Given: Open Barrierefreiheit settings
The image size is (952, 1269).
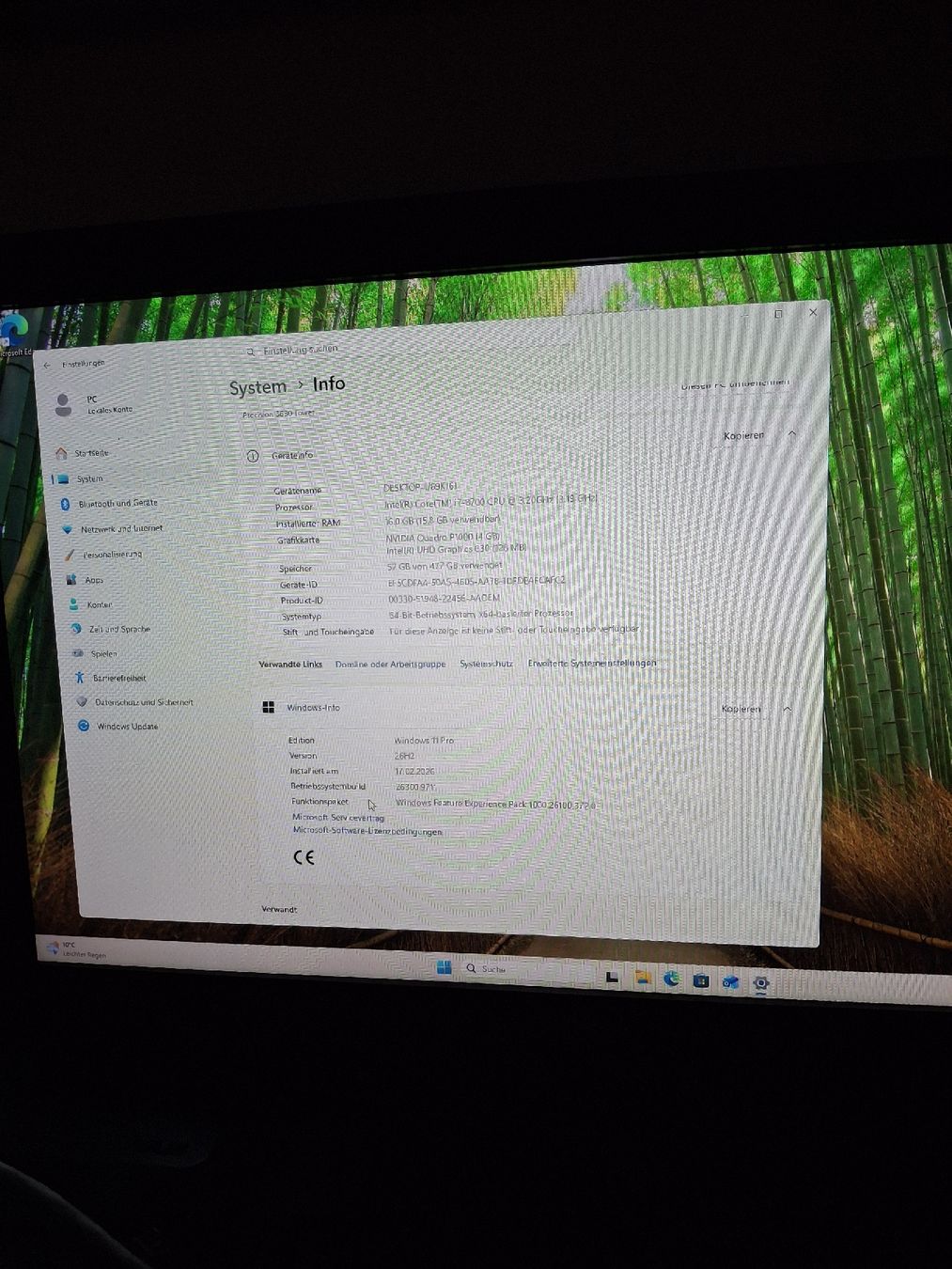Looking at the screenshot, I should (x=119, y=678).
